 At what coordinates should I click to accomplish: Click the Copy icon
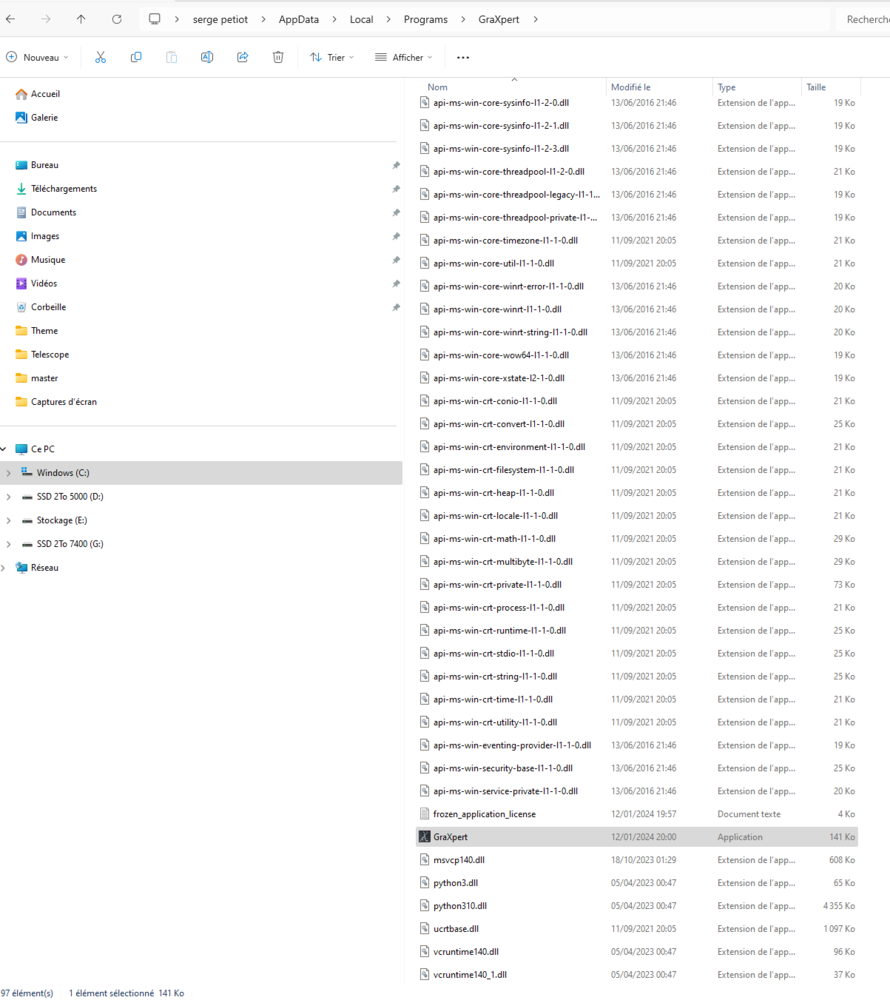tap(135, 57)
